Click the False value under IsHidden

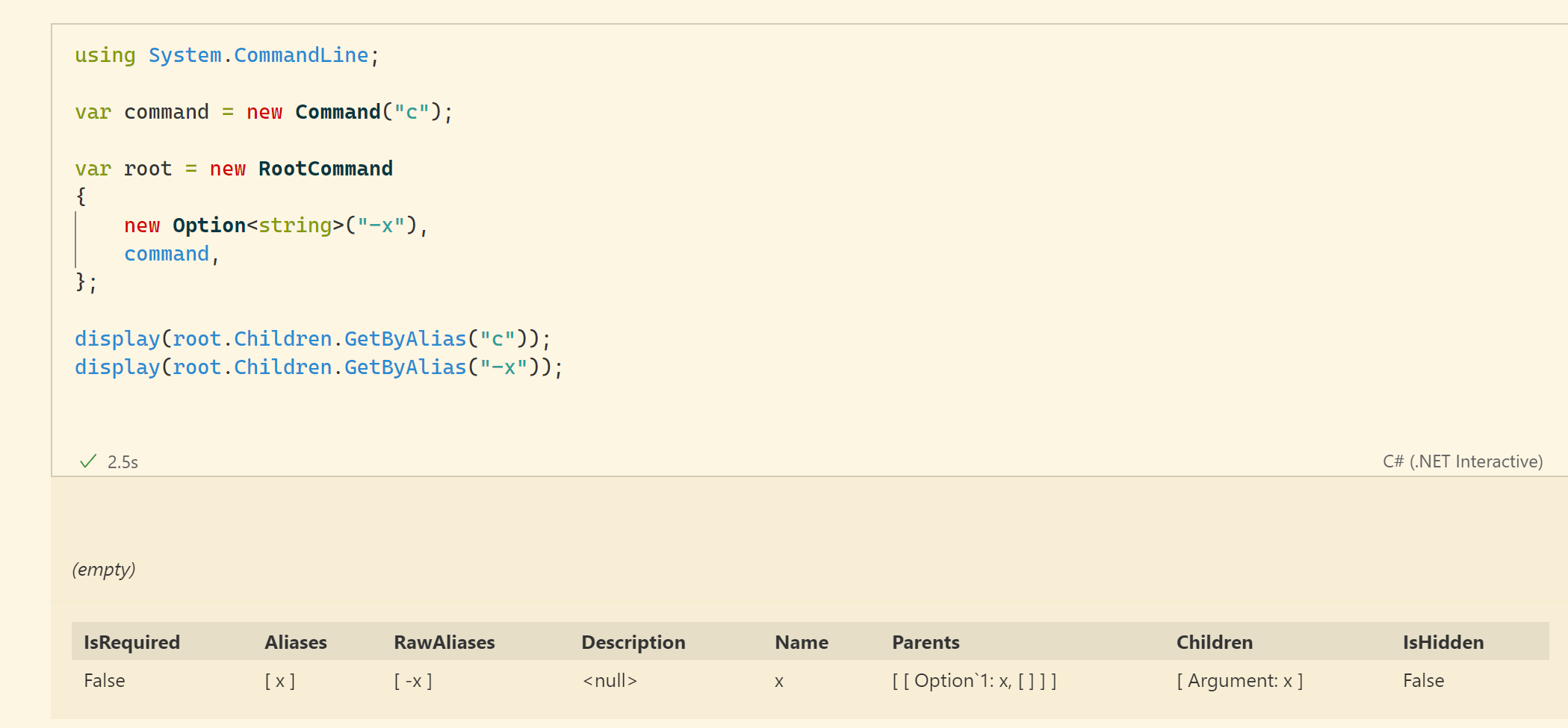click(x=1424, y=681)
